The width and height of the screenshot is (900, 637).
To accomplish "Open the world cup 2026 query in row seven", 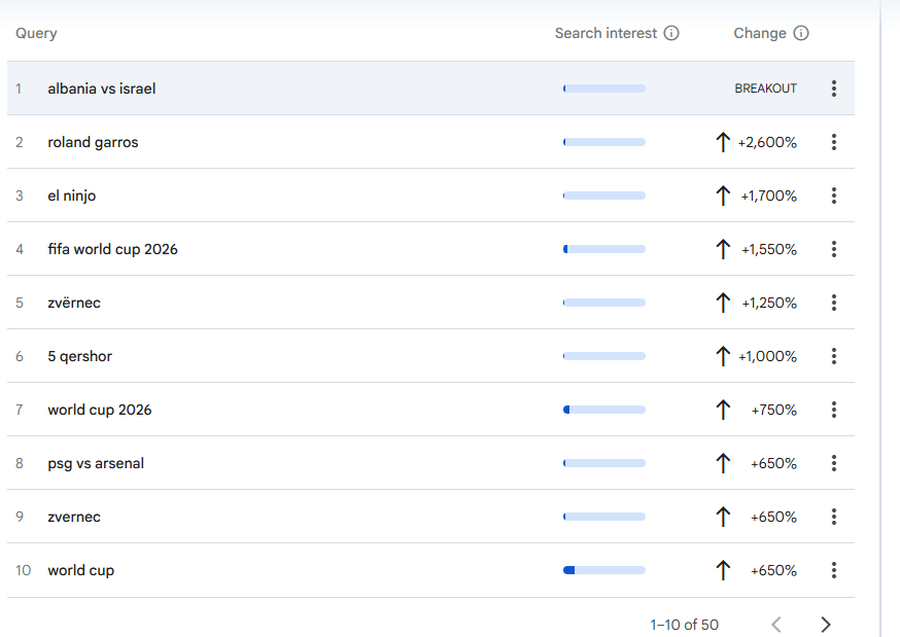I will click(x=99, y=410).
